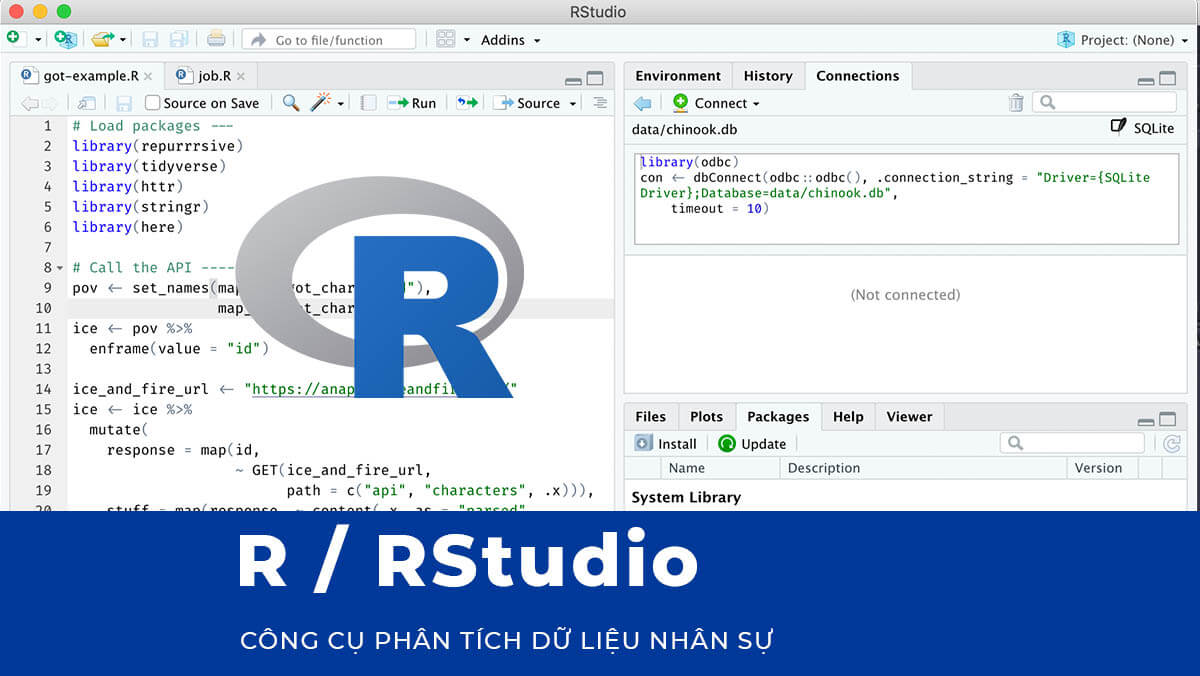The image size is (1200, 676).
Task: Open the Source button dropdown arrow
Action: [572, 102]
